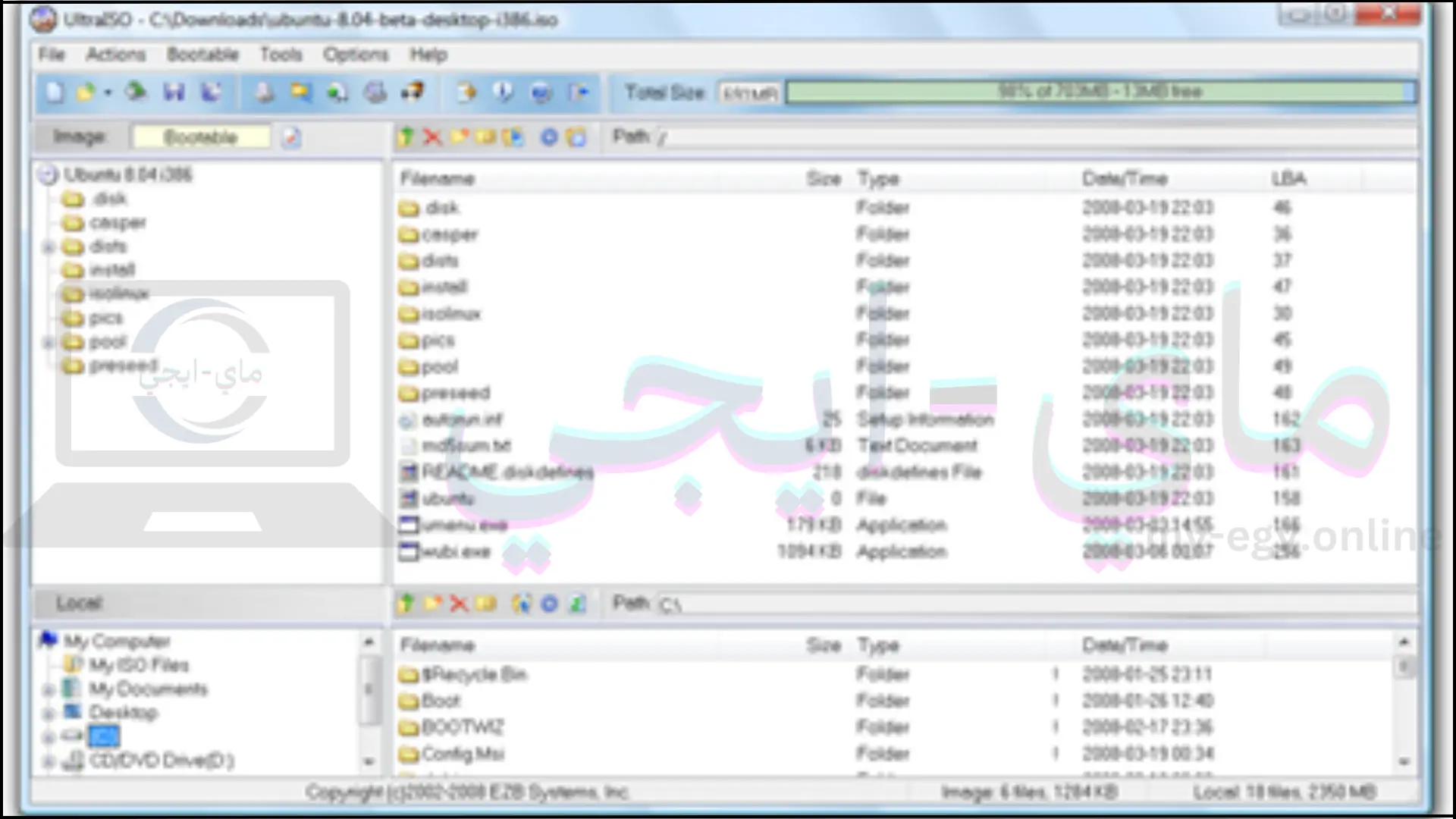
Task: Open the File menu
Action: [52, 55]
